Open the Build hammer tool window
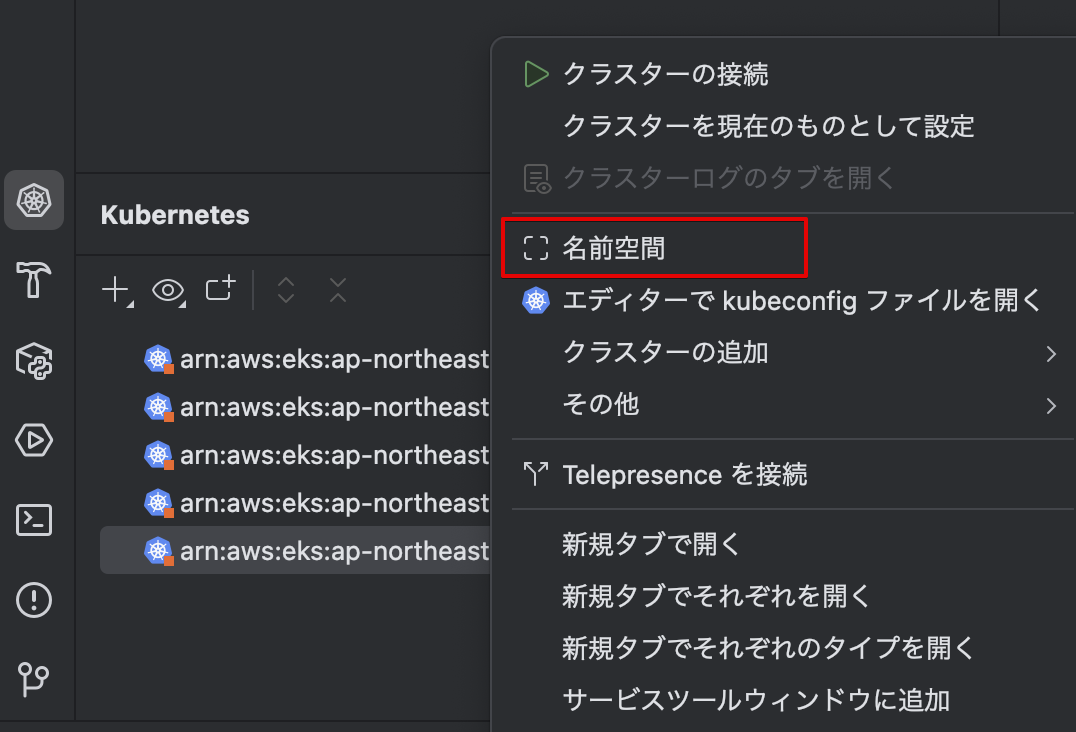 click(x=34, y=280)
